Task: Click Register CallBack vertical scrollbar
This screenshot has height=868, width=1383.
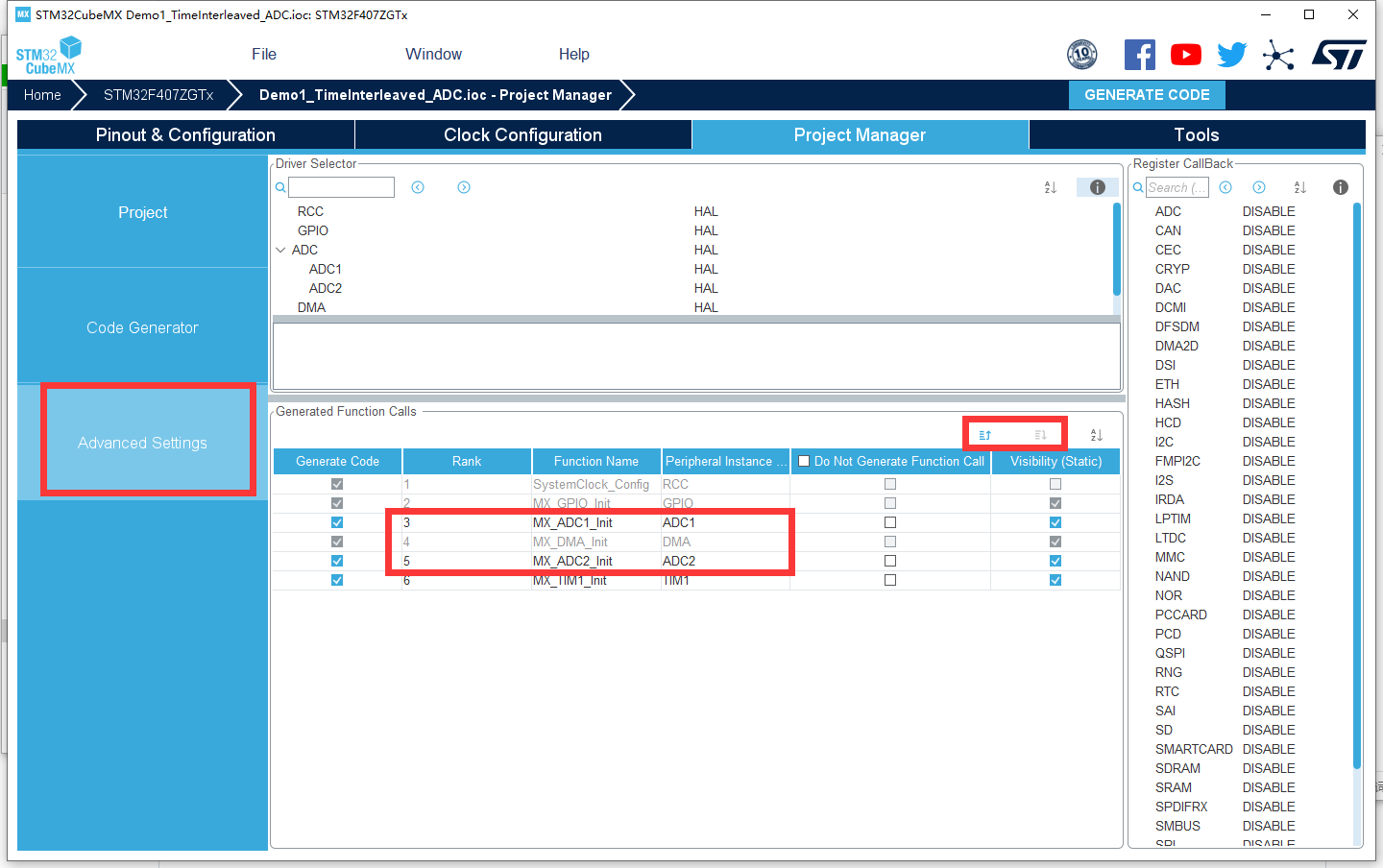Action: [1357, 485]
